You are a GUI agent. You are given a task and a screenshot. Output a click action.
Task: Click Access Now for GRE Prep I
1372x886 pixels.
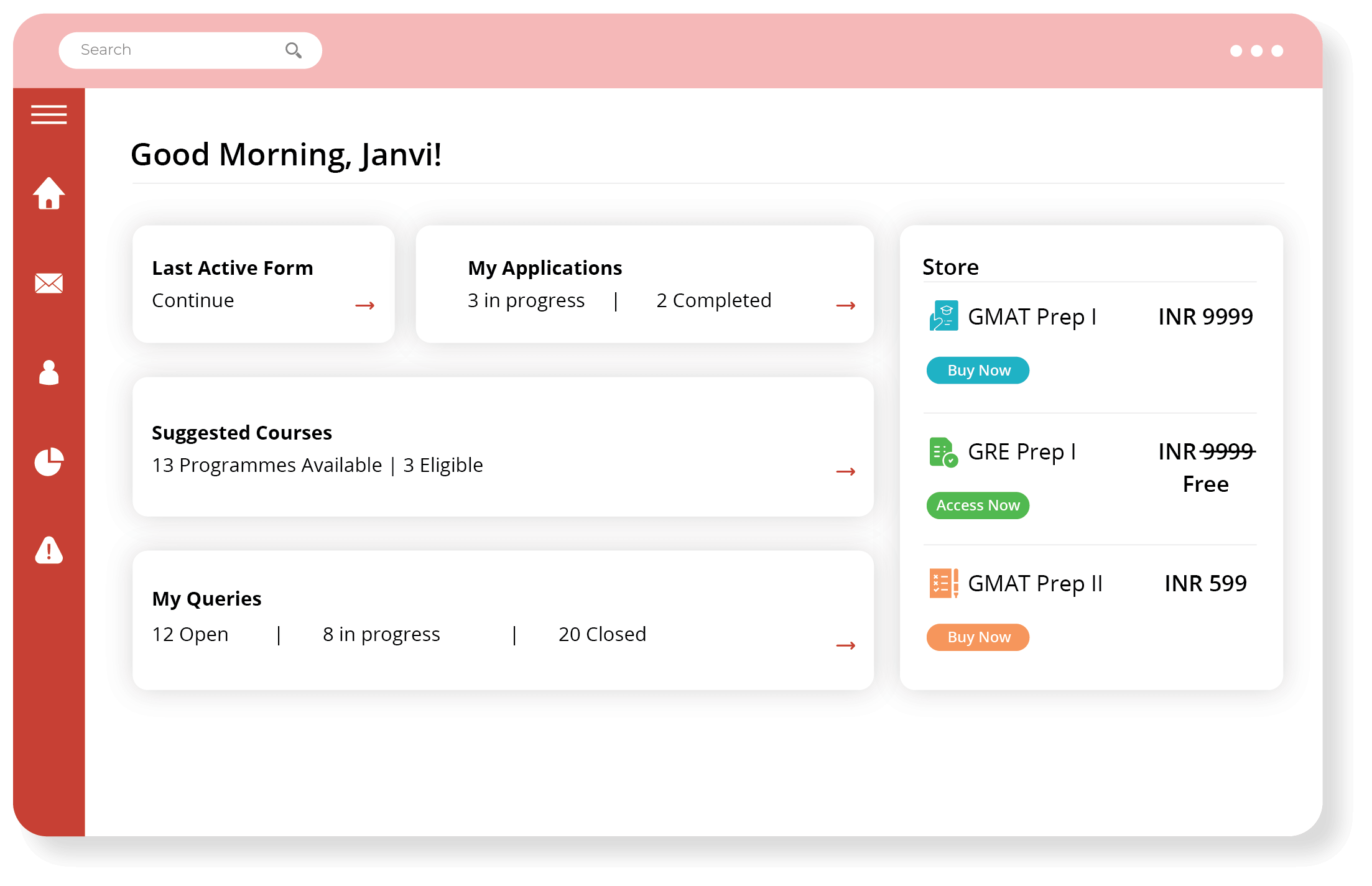pos(978,505)
